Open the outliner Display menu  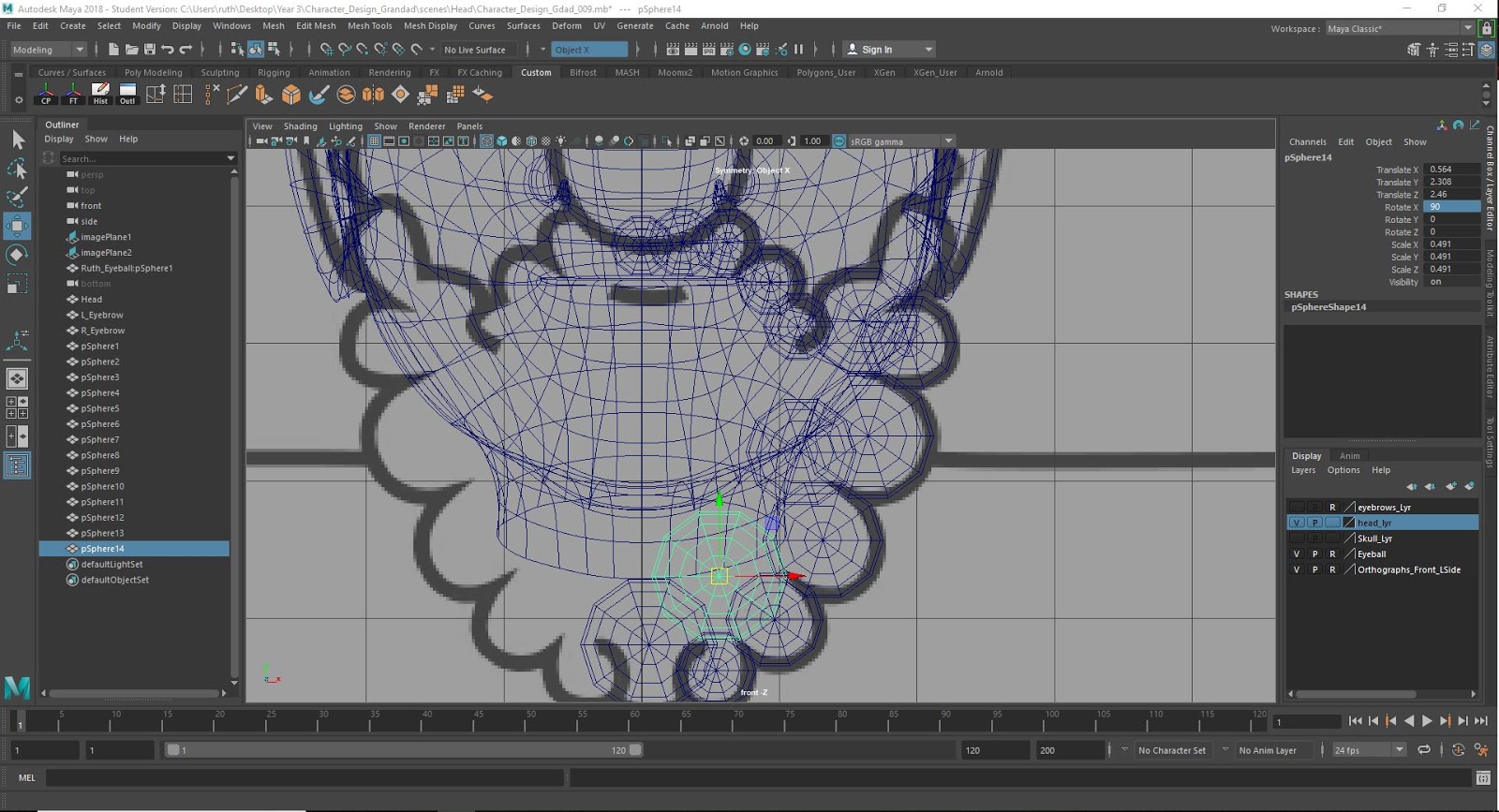(59, 139)
